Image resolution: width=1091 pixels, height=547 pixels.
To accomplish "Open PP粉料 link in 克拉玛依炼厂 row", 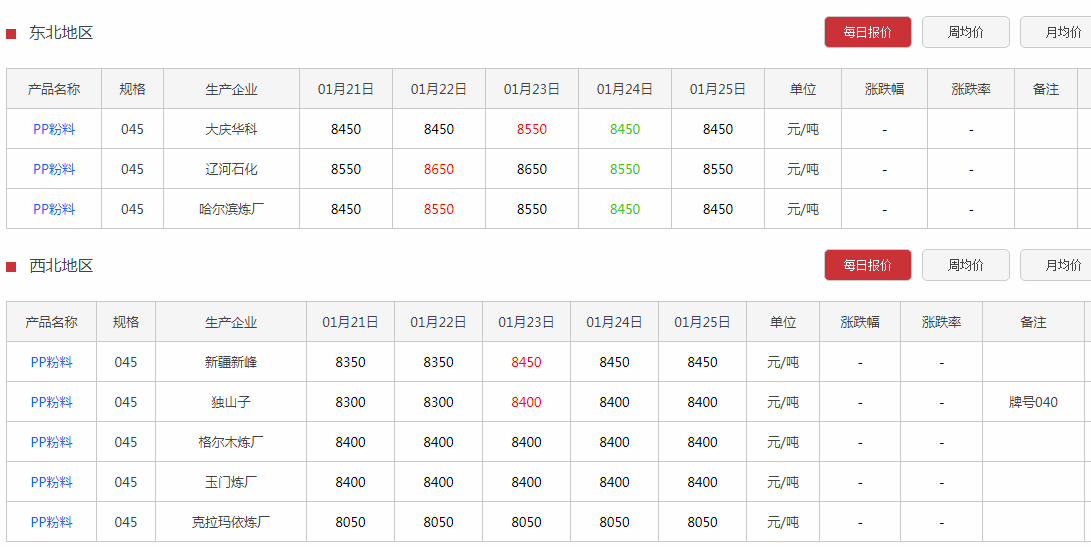I will (x=51, y=523).
